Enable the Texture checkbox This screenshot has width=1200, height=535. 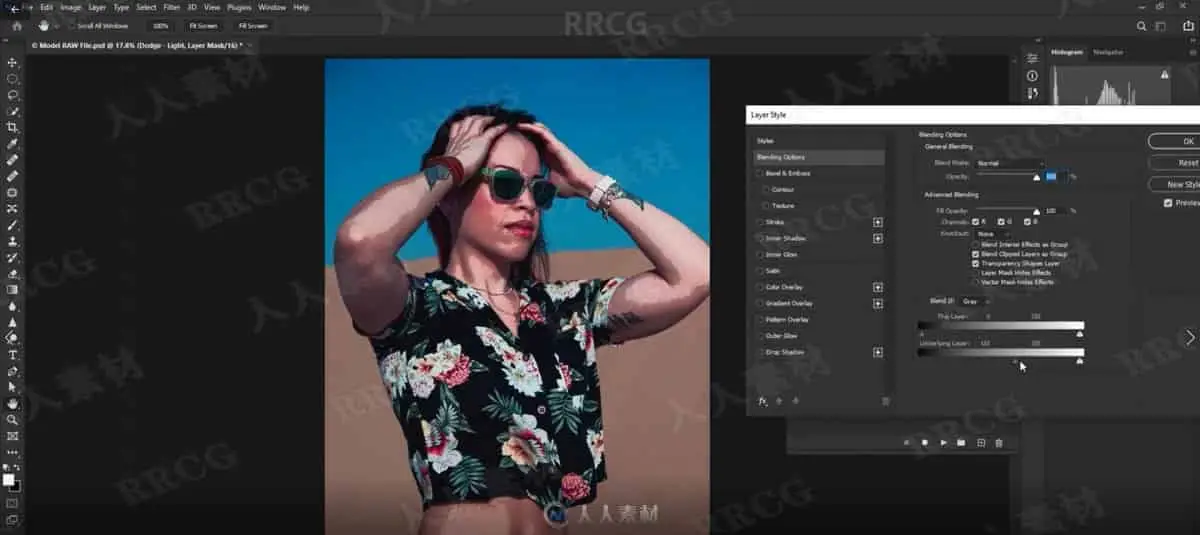point(766,206)
